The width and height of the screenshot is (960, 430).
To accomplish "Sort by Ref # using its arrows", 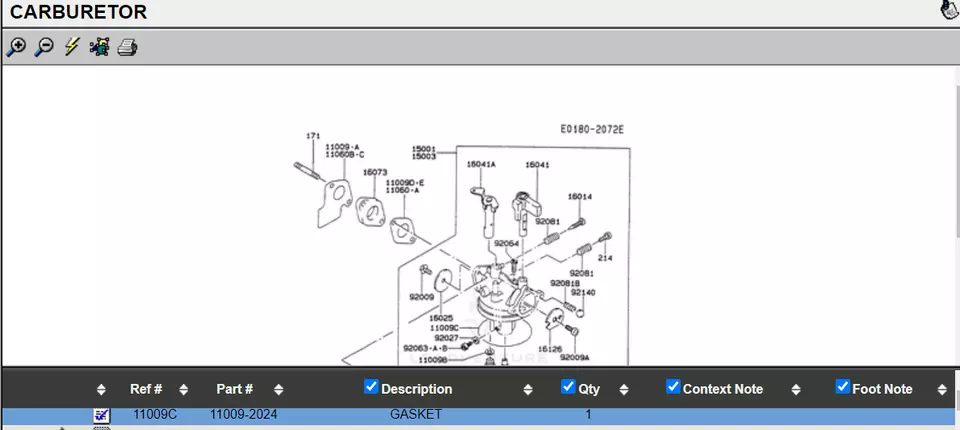I will pyautogui.click(x=183, y=389).
